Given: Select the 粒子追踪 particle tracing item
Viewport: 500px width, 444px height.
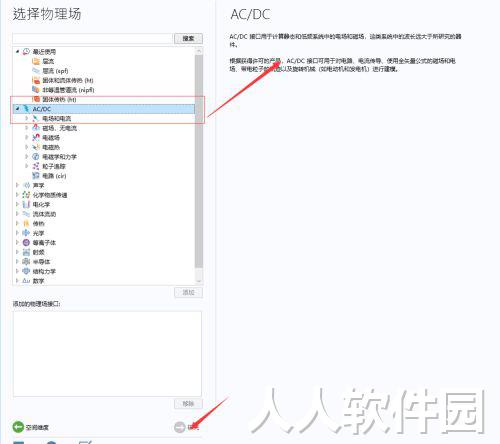Looking at the screenshot, I should pos(54,166).
